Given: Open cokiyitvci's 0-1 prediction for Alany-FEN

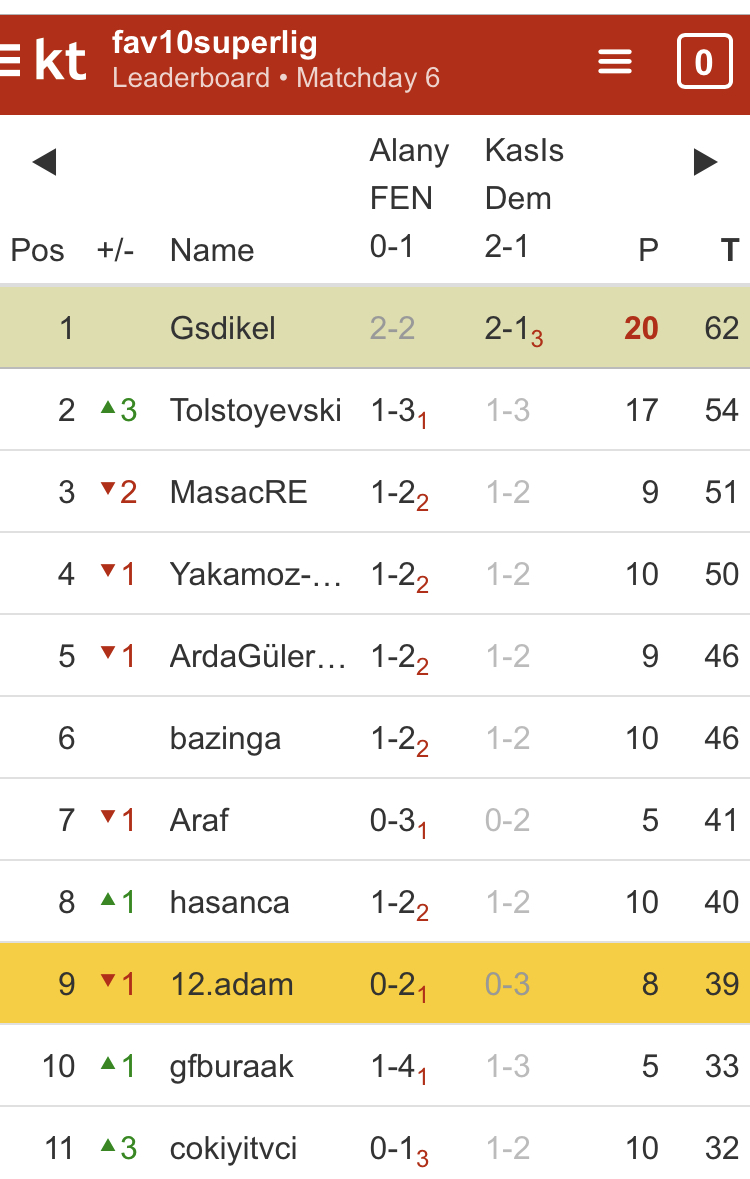Looking at the screenshot, I should [398, 1149].
